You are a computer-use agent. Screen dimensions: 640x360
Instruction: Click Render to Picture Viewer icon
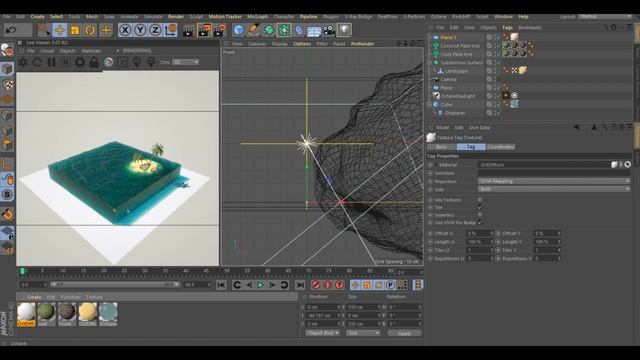204,30
